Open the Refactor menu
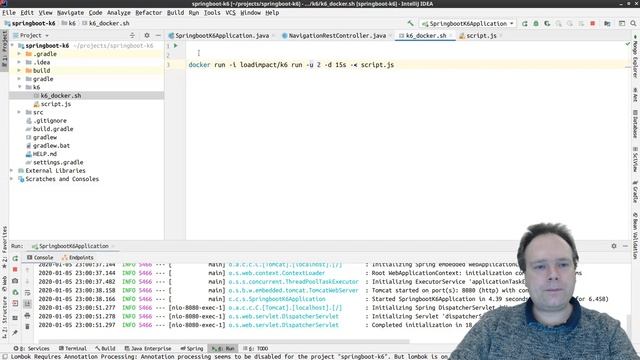The width and height of the screenshot is (640, 360). tap(149, 13)
